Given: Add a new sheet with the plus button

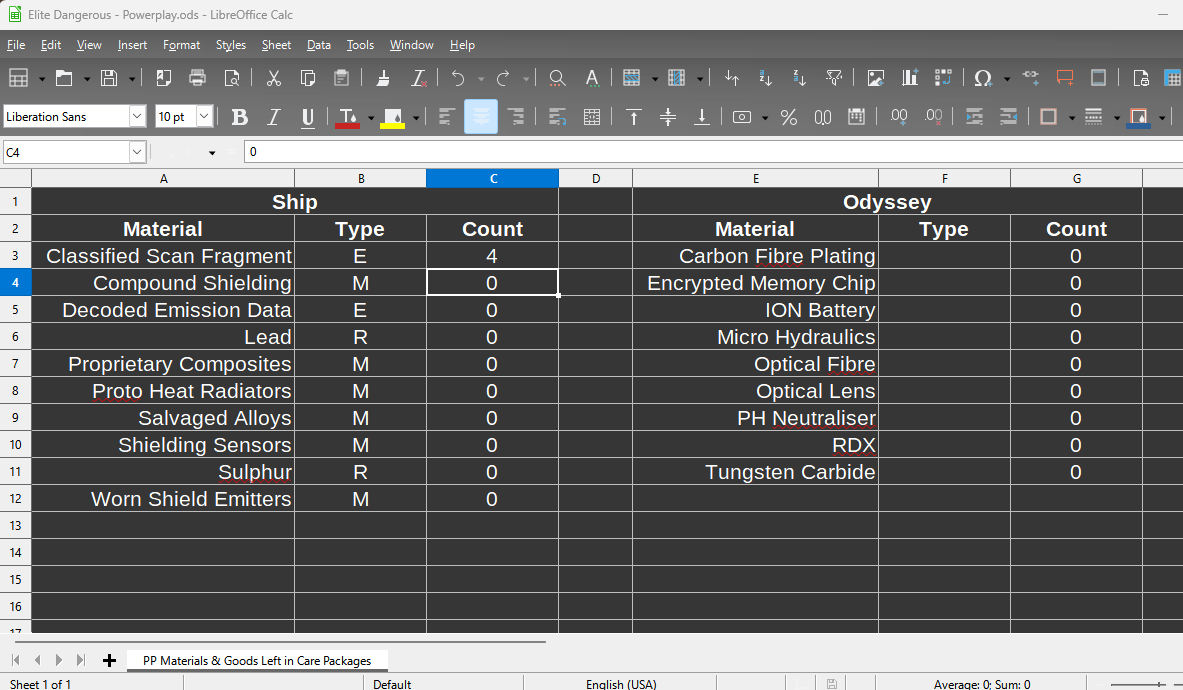Looking at the screenshot, I should pos(109,661).
